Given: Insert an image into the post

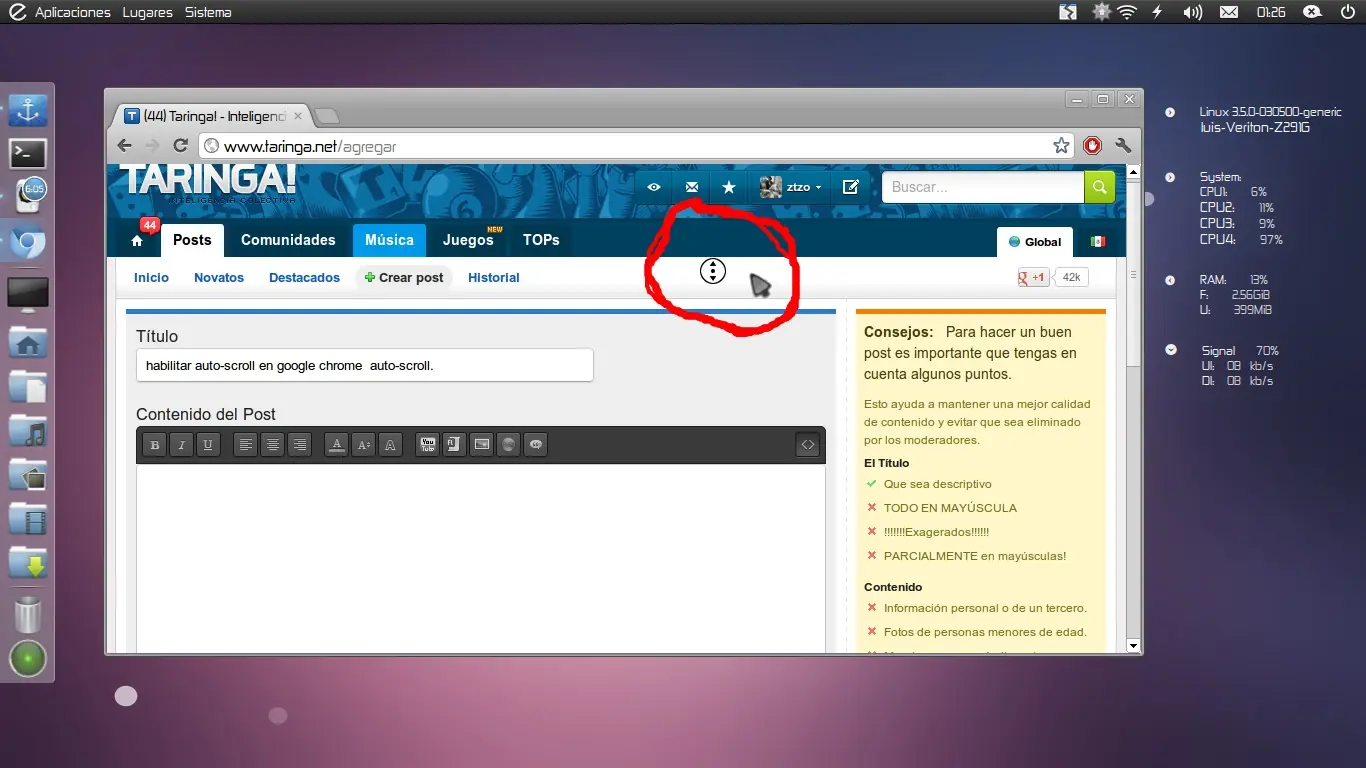Looking at the screenshot, I should pos(482,445).
